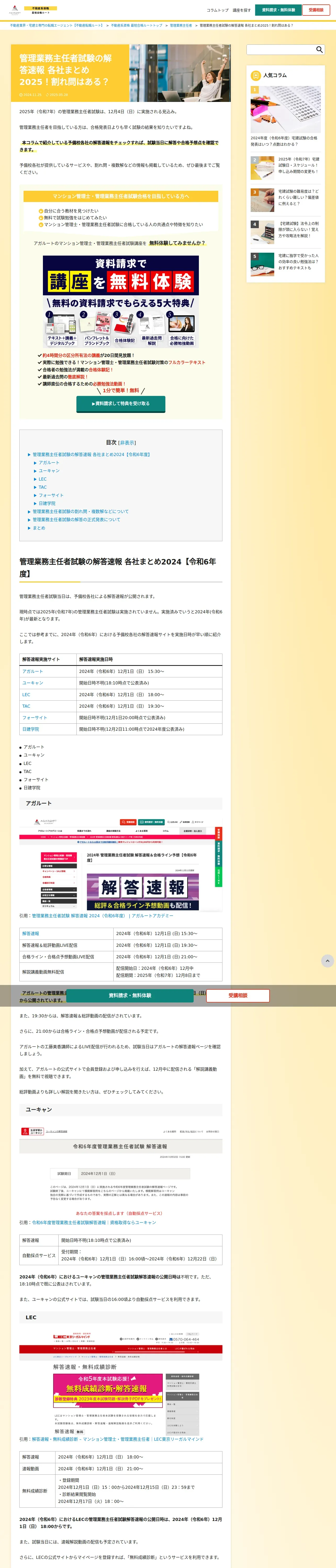The image size is (336, 1568).
Task: Select LEC in the table of contents
Action: click(42, 479)
